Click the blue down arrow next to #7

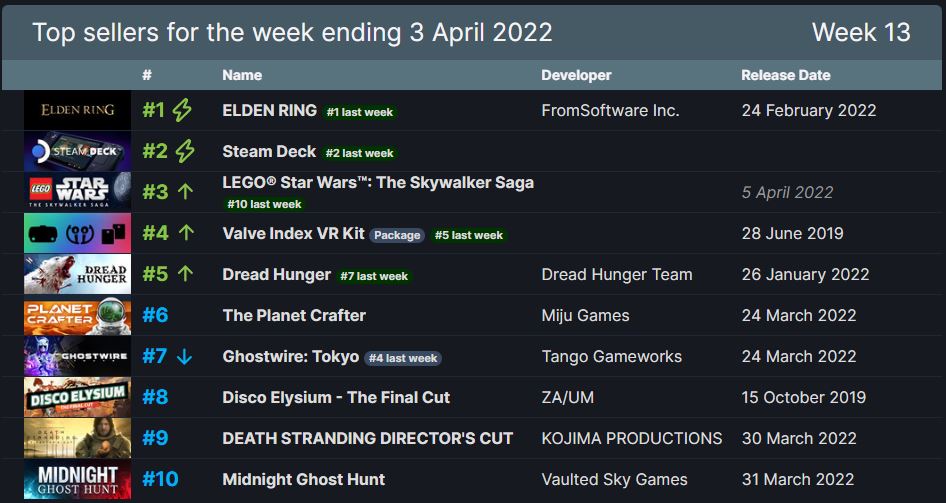coord(184,356)
